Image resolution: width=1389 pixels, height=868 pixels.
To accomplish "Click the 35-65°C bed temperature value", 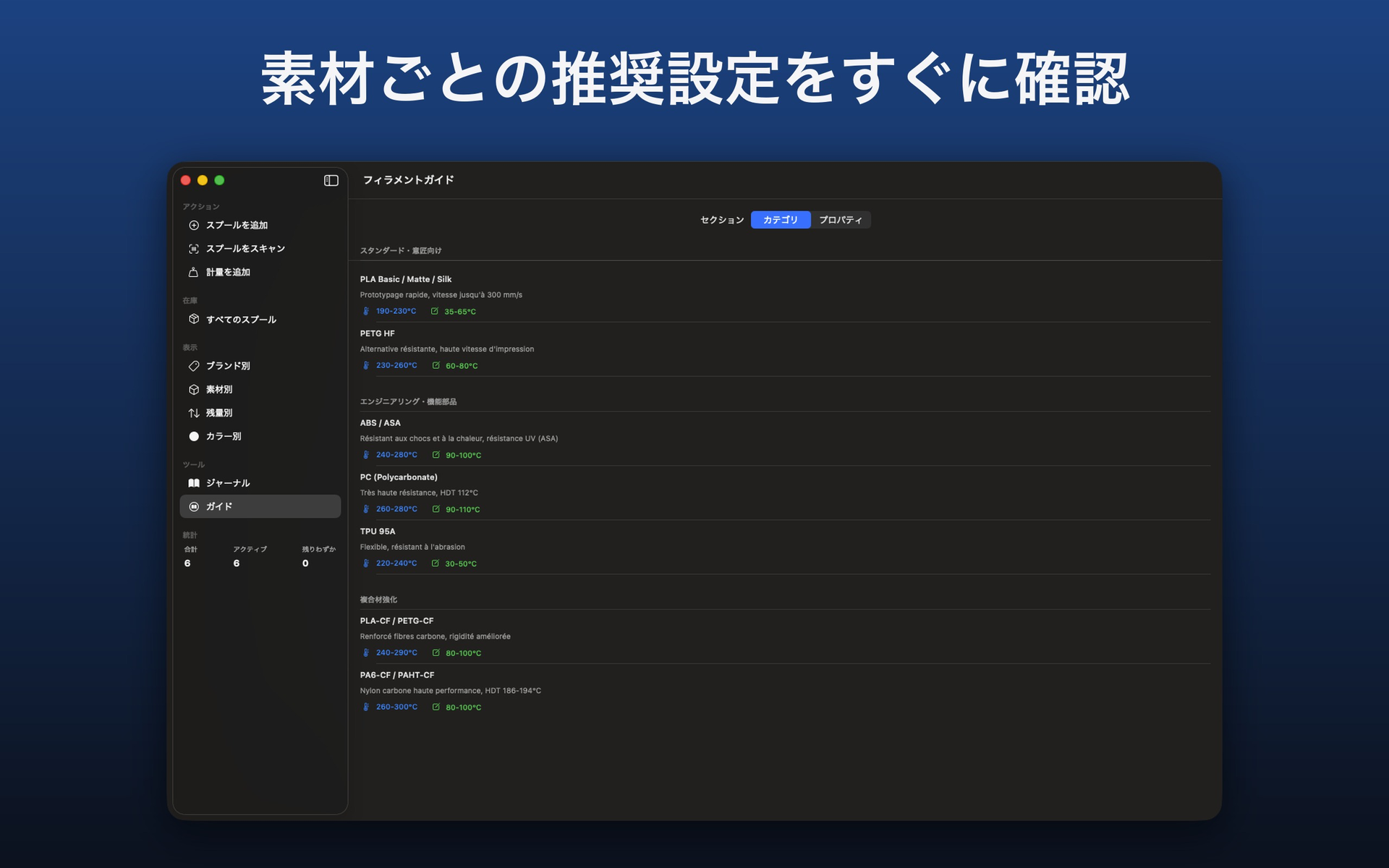I will click(x=460, y=312).
